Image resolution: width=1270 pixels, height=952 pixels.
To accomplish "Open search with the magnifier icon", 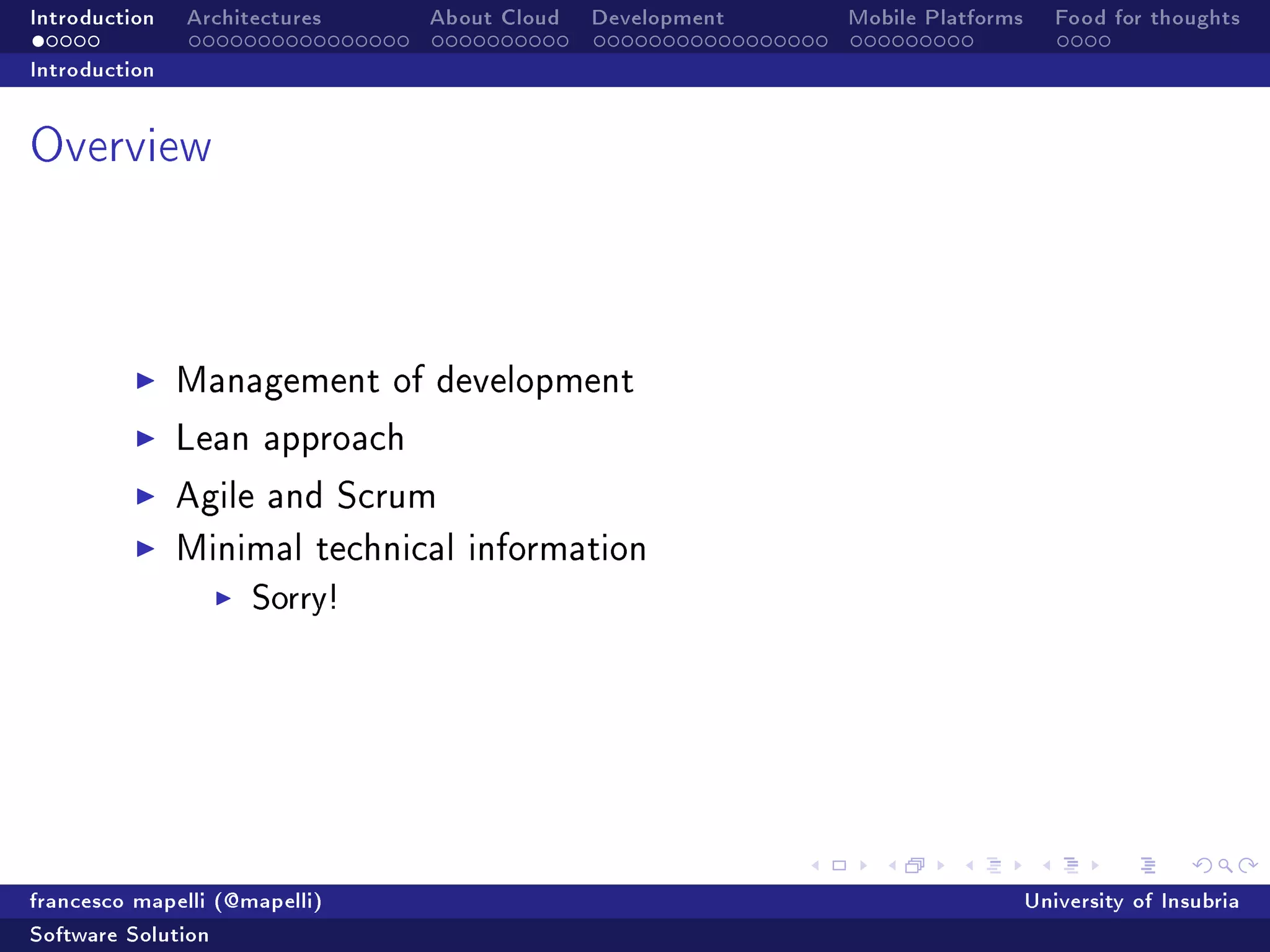I will [x=1225, y=865].
